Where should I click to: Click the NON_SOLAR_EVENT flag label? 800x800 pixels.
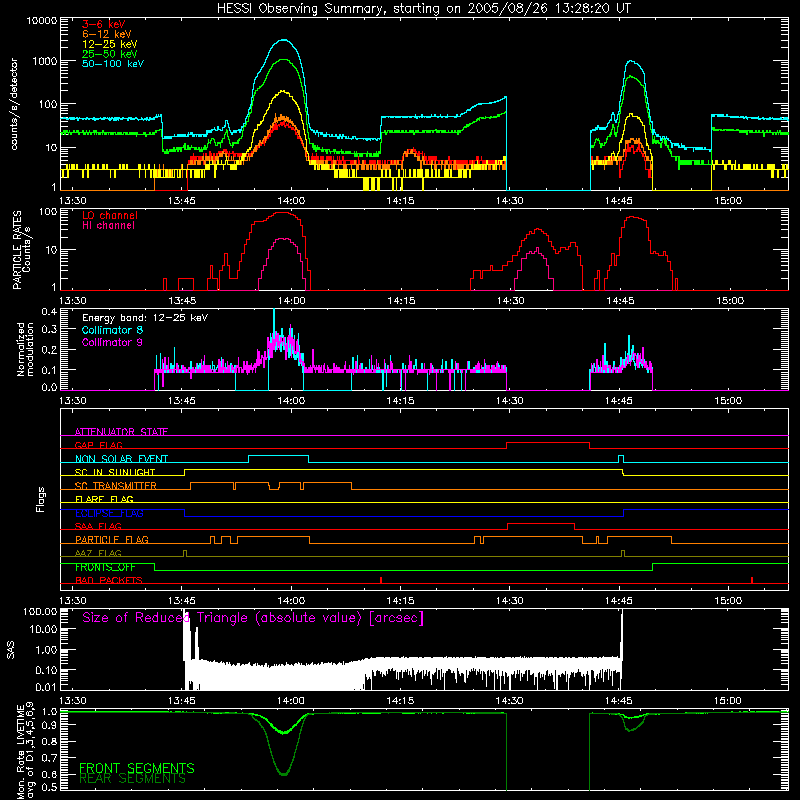(x=121, y=459)
